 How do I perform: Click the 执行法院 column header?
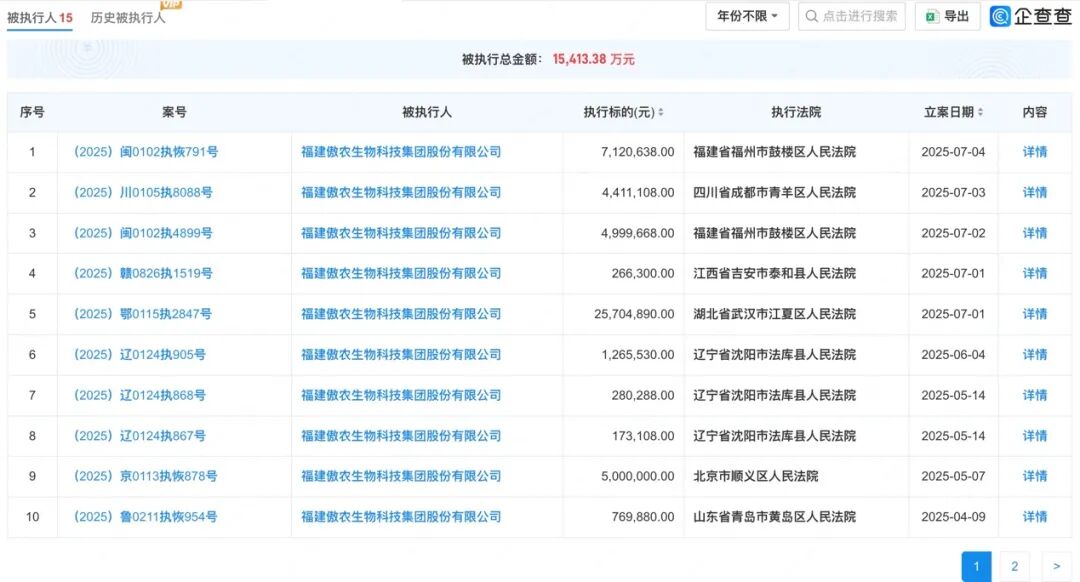[796, 112]
